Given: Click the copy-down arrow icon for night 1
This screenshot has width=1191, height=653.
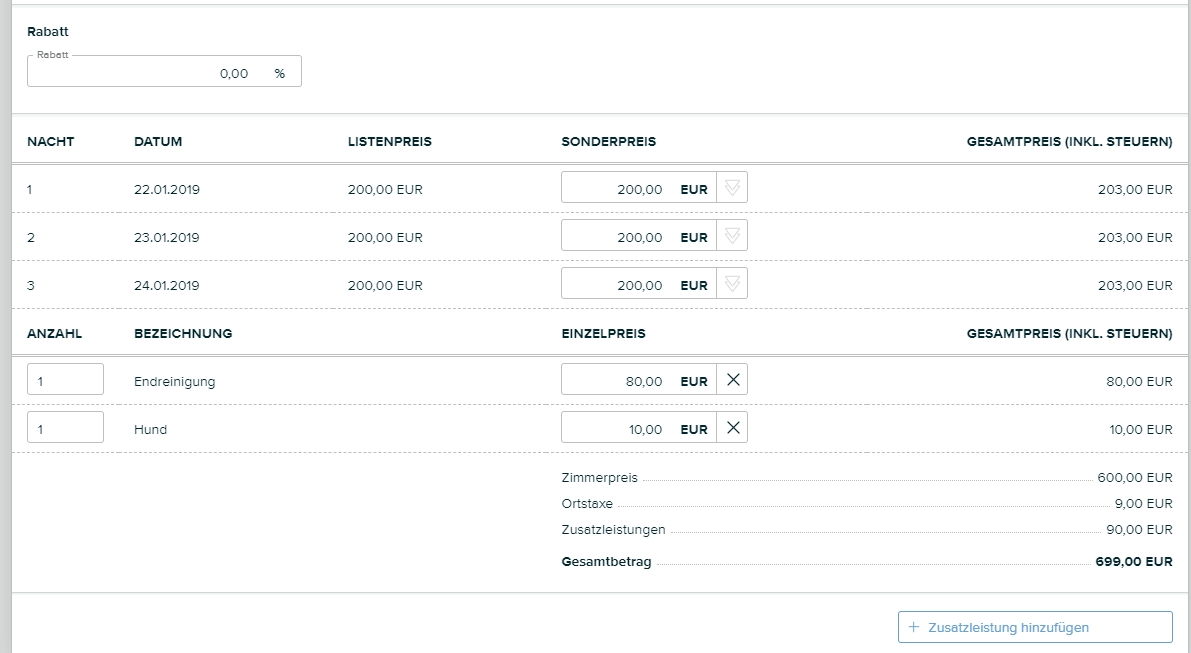Looking at the screenshot, I should 732,188.
